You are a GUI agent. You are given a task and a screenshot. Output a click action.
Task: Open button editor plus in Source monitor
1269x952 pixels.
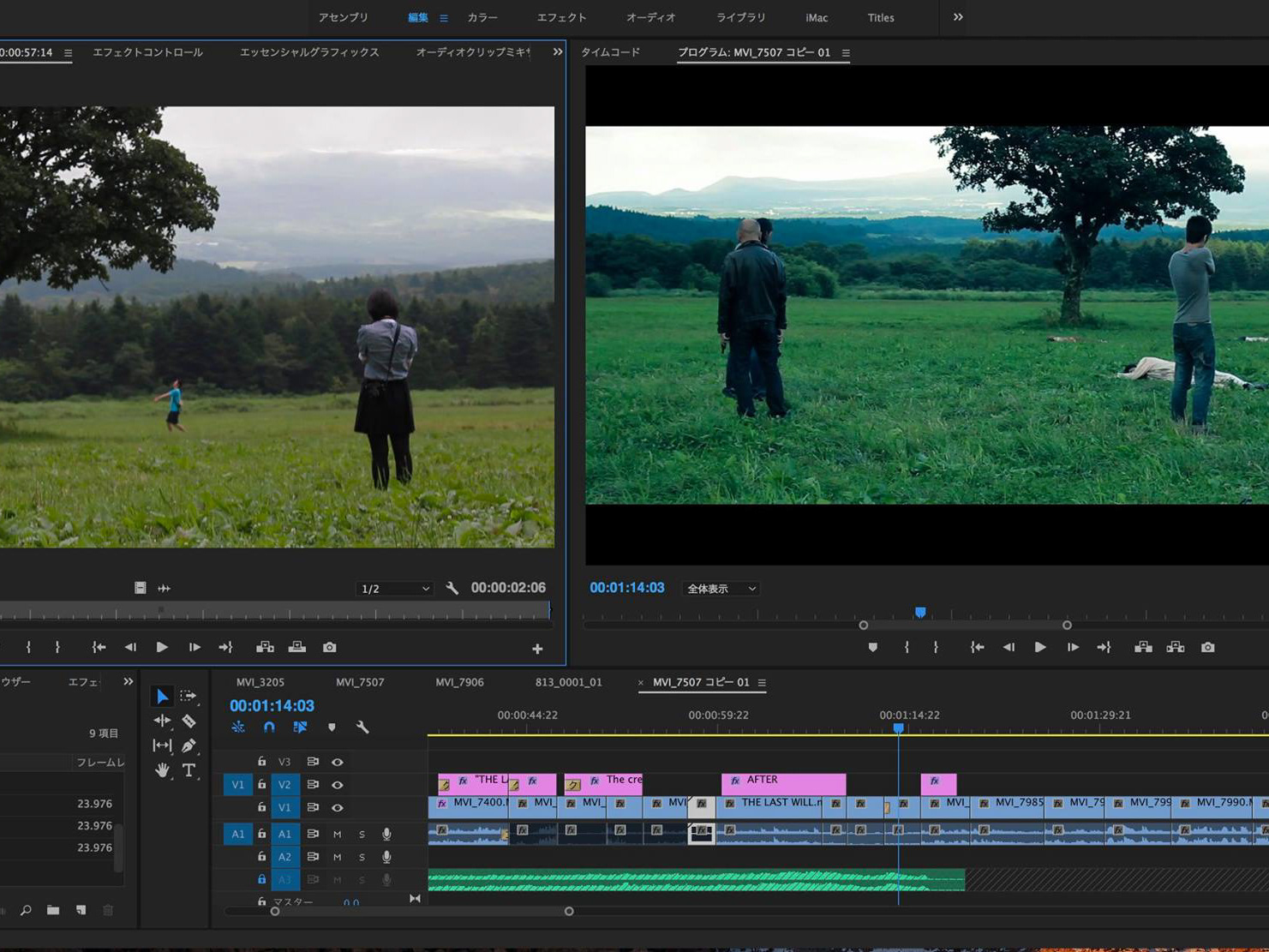[x=537, y=649]
